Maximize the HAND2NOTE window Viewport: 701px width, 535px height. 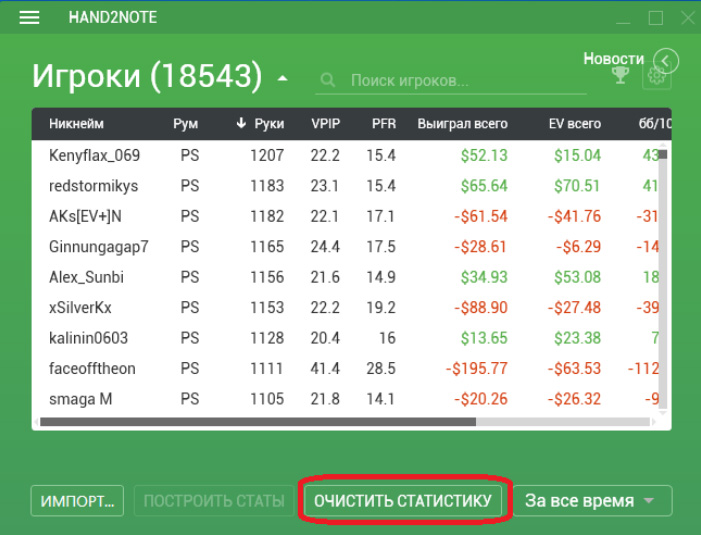[655, 18]
